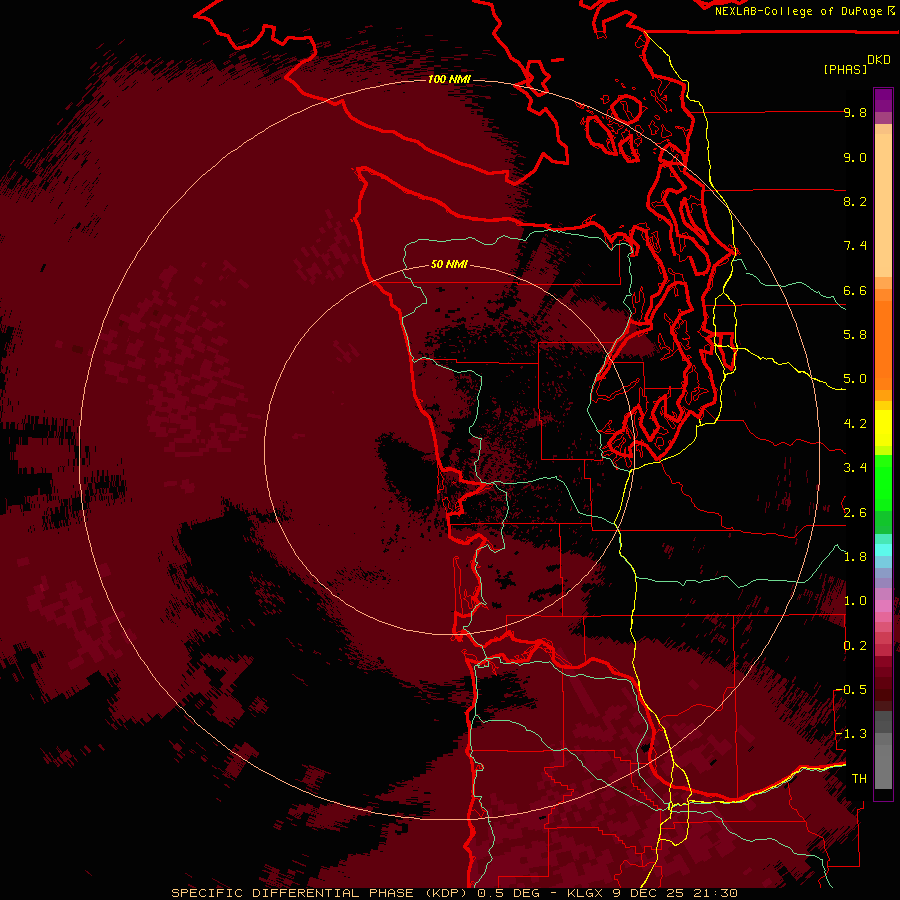
Task: Click the 1.8 legend scale value
Action: click(855, 557)
